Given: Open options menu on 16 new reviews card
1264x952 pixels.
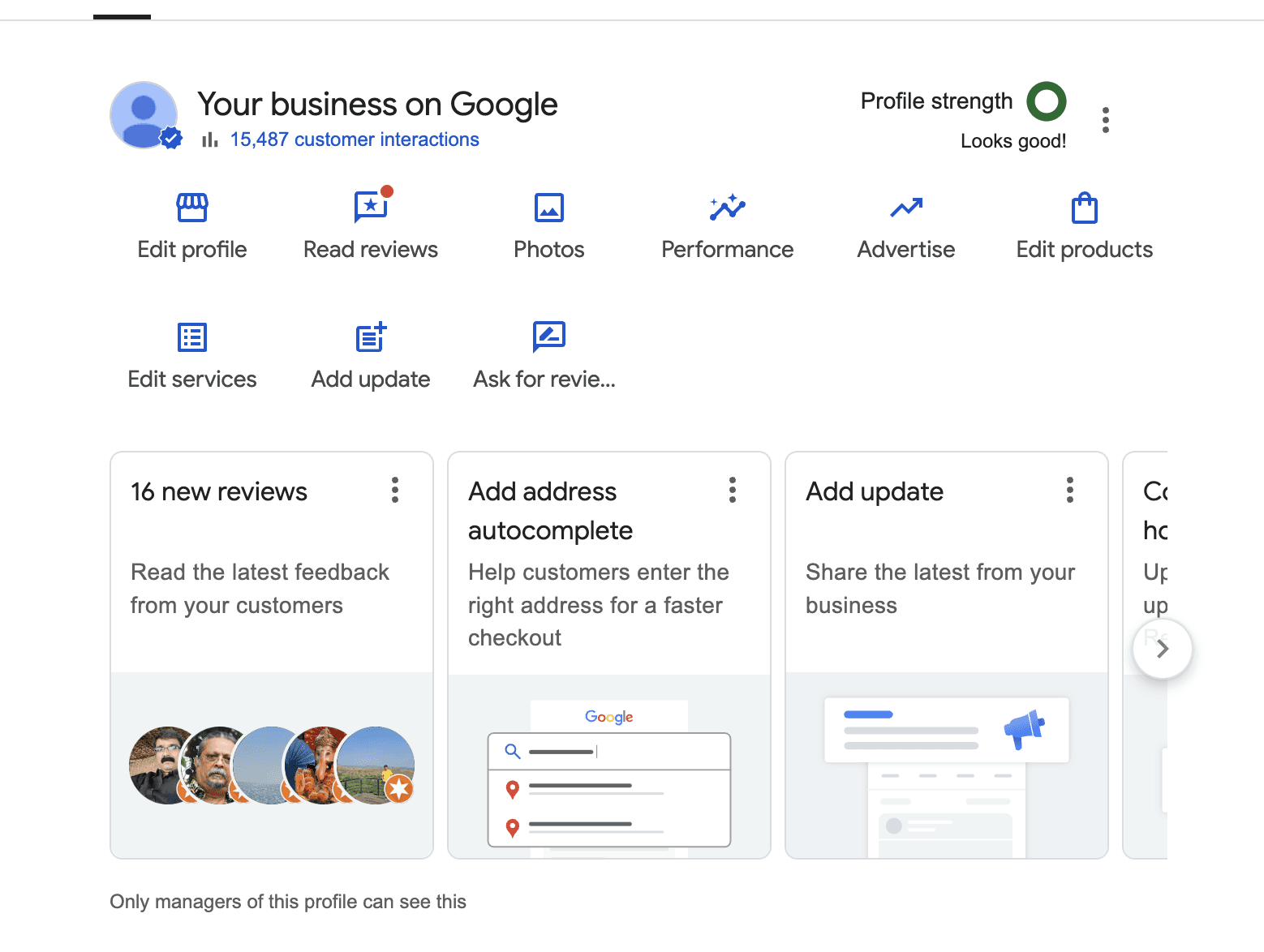Looking at the screenshot, I should (x=395, y=490).
